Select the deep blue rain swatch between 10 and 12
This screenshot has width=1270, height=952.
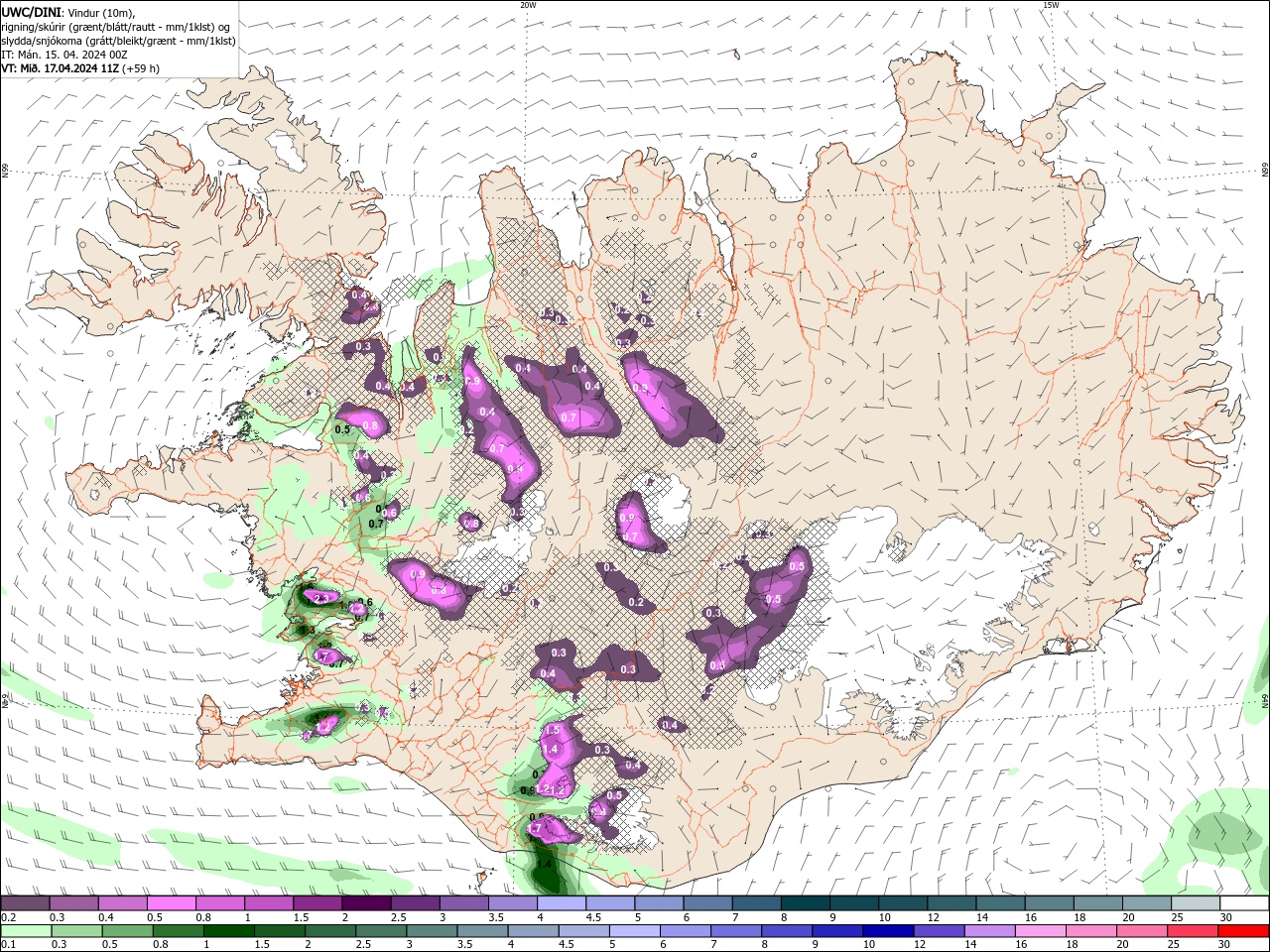tap(886, 931)
